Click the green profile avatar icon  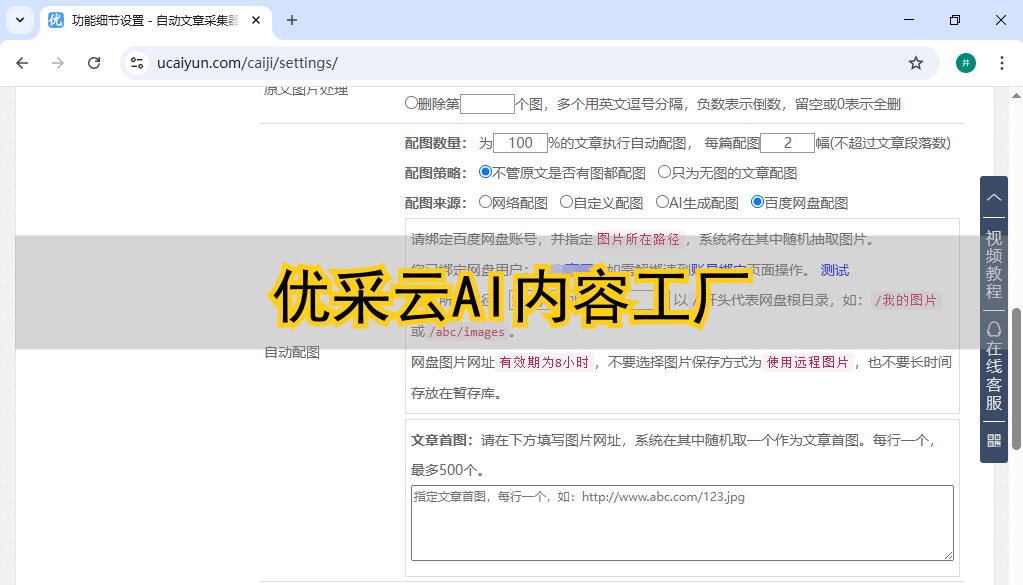(965, 63)
